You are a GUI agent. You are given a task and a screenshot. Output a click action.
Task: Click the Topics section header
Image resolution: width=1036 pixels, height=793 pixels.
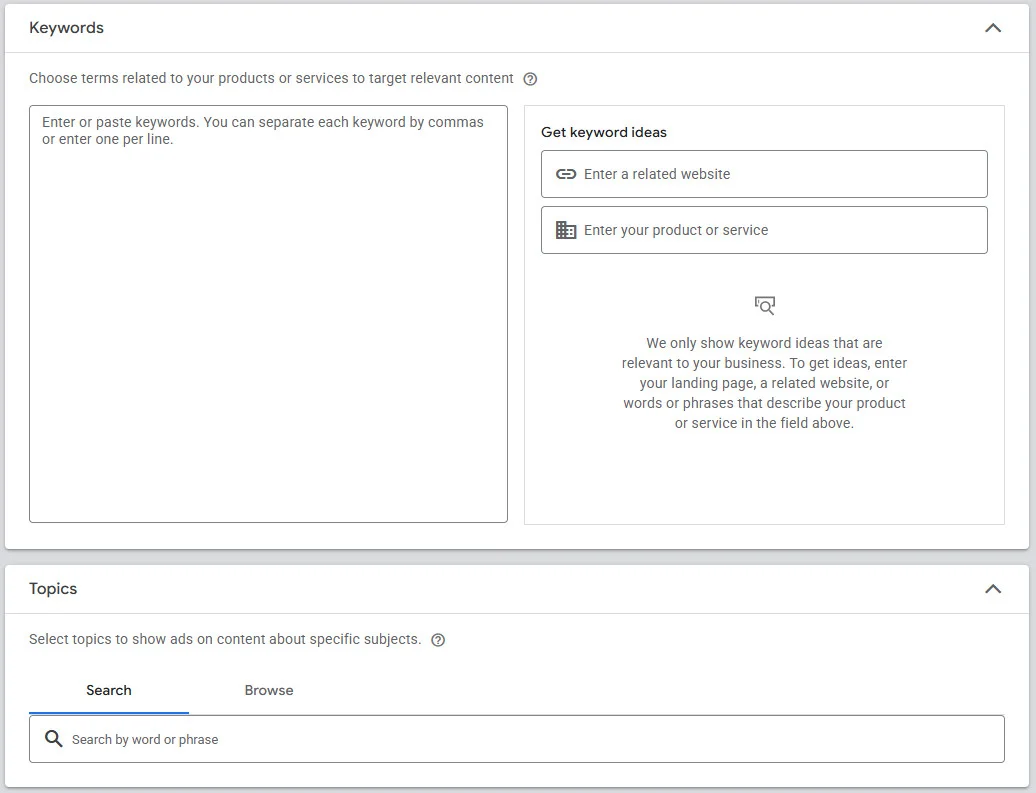51,589
